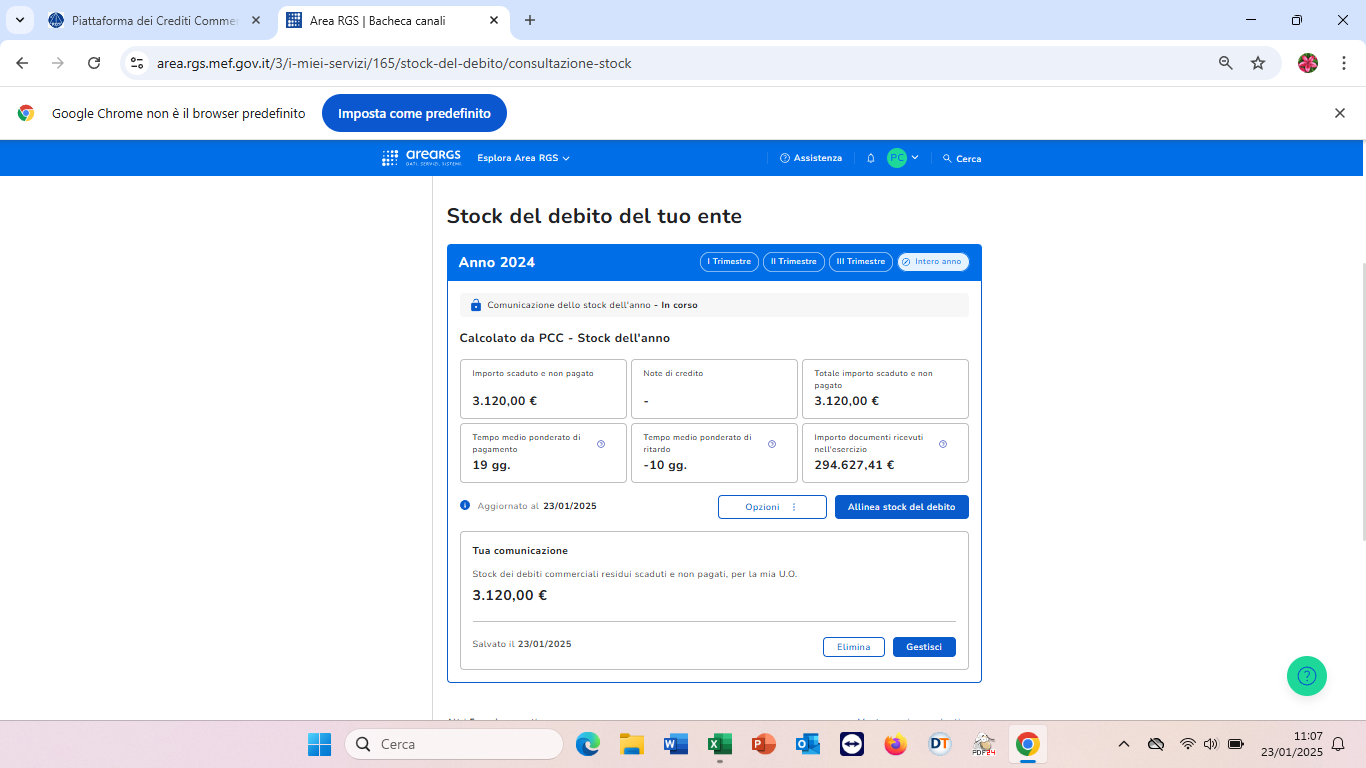Open the Assistenza menu item
The height and width of the screenshot is (768, 1366).
point(811,158)
